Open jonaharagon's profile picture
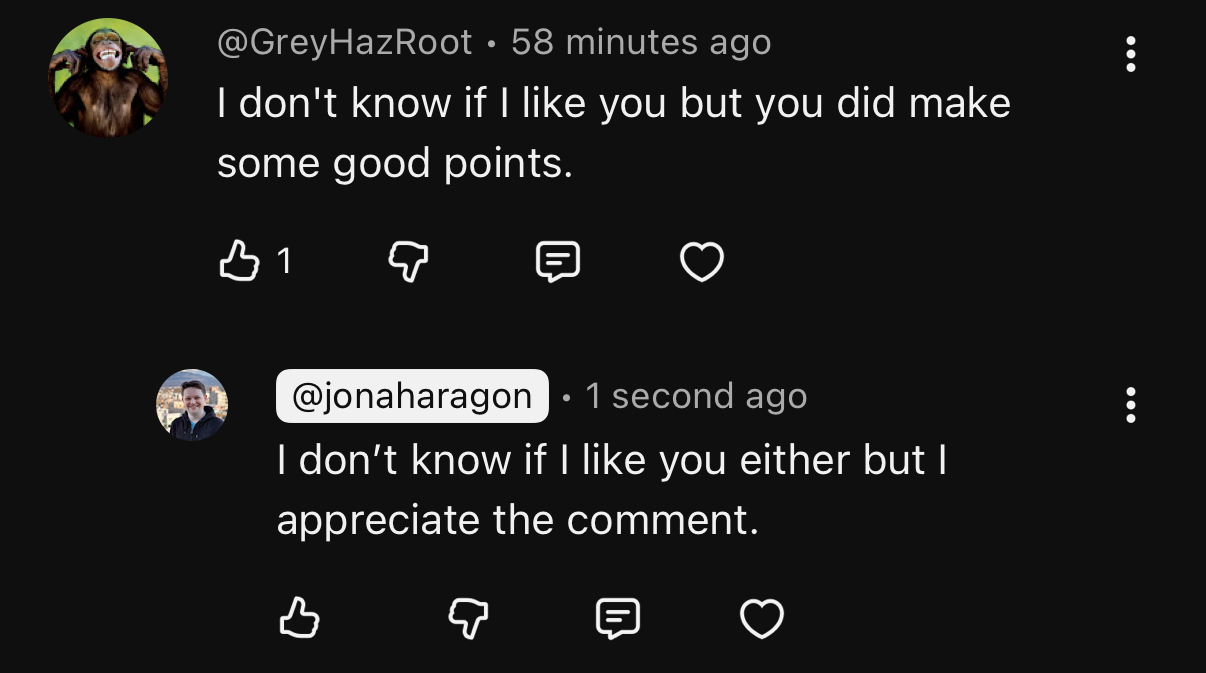 click(x=192, y=404)
